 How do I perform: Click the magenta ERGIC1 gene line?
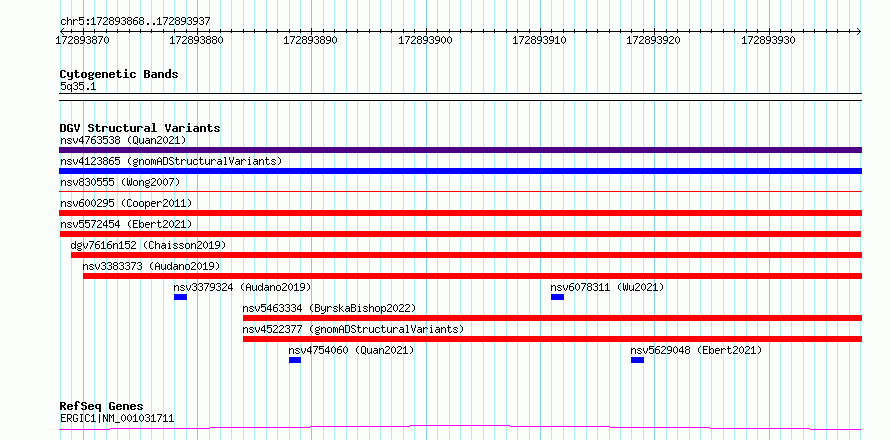click(460, 427)
